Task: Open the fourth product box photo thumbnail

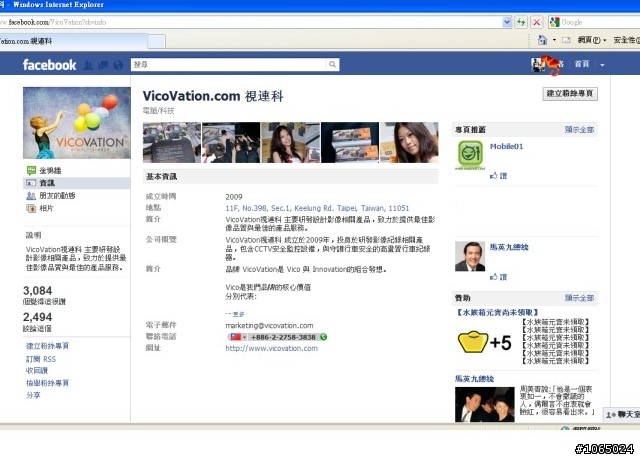Action: tap(350, 142)
